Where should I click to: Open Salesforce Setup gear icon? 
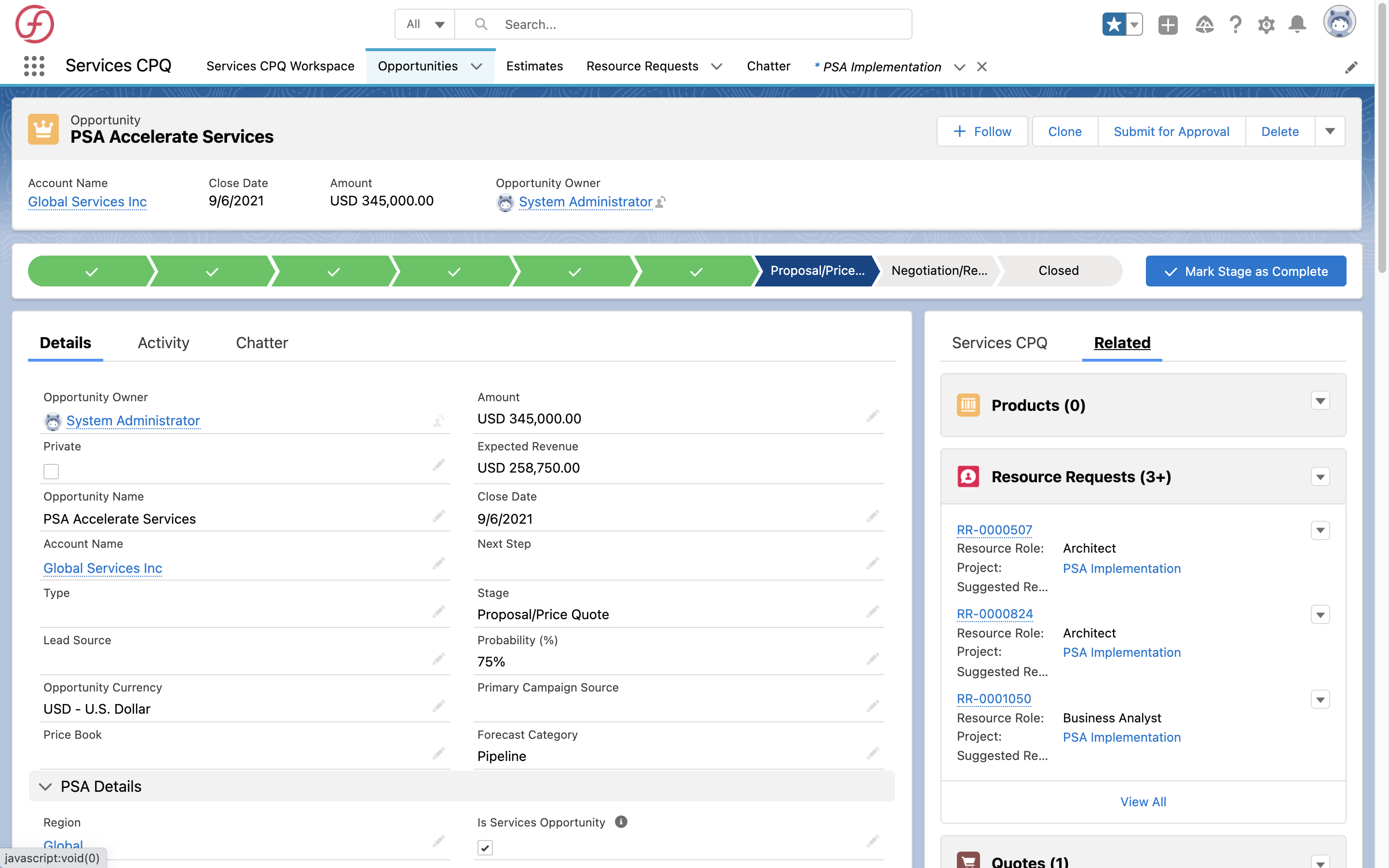click(1266, 24)
